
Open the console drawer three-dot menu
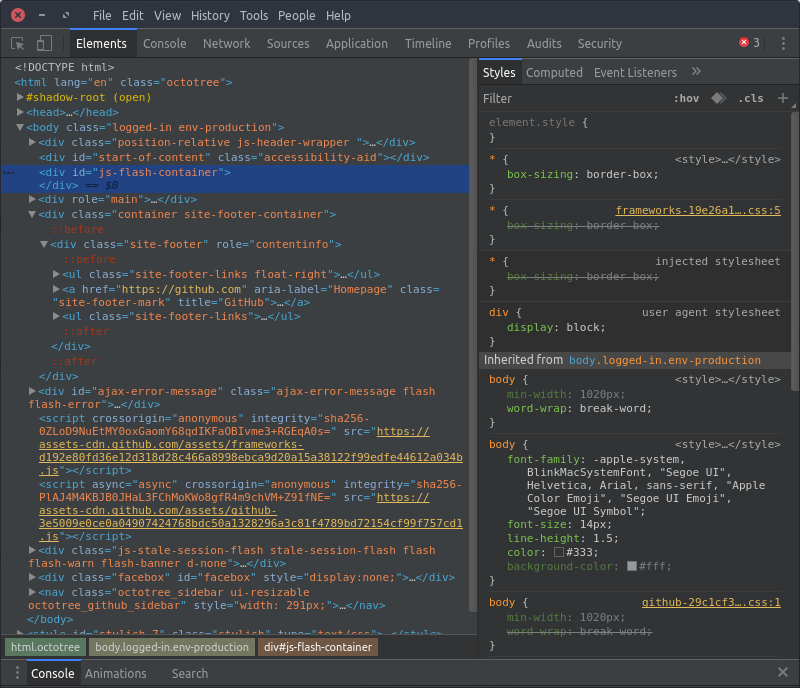[17, 673]
